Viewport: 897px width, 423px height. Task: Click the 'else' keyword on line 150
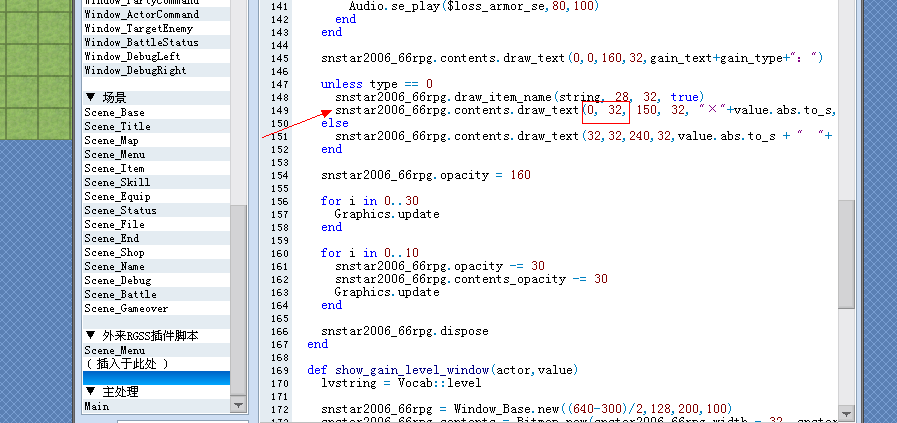(x=335, y=123)
